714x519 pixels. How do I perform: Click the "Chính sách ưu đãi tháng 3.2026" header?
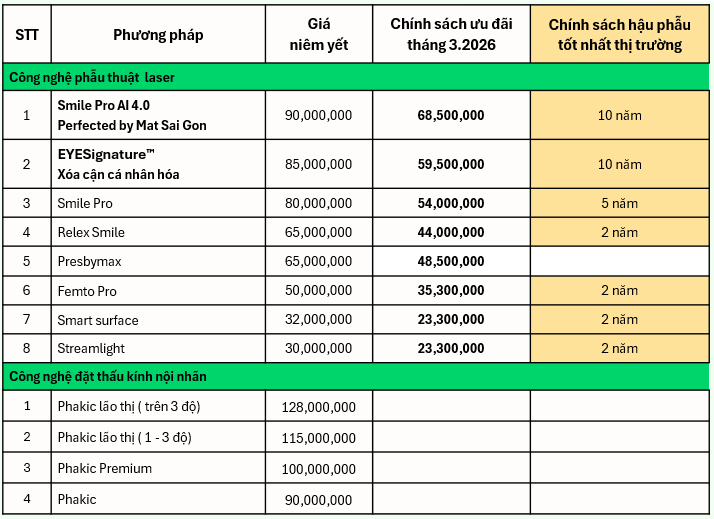(450, 35)
